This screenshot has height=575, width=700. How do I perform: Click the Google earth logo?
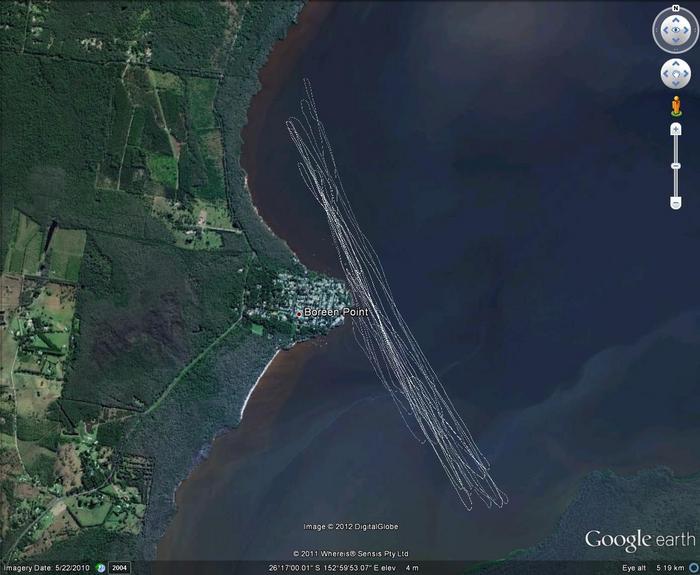pyautogui.click(x=639, y=540)
